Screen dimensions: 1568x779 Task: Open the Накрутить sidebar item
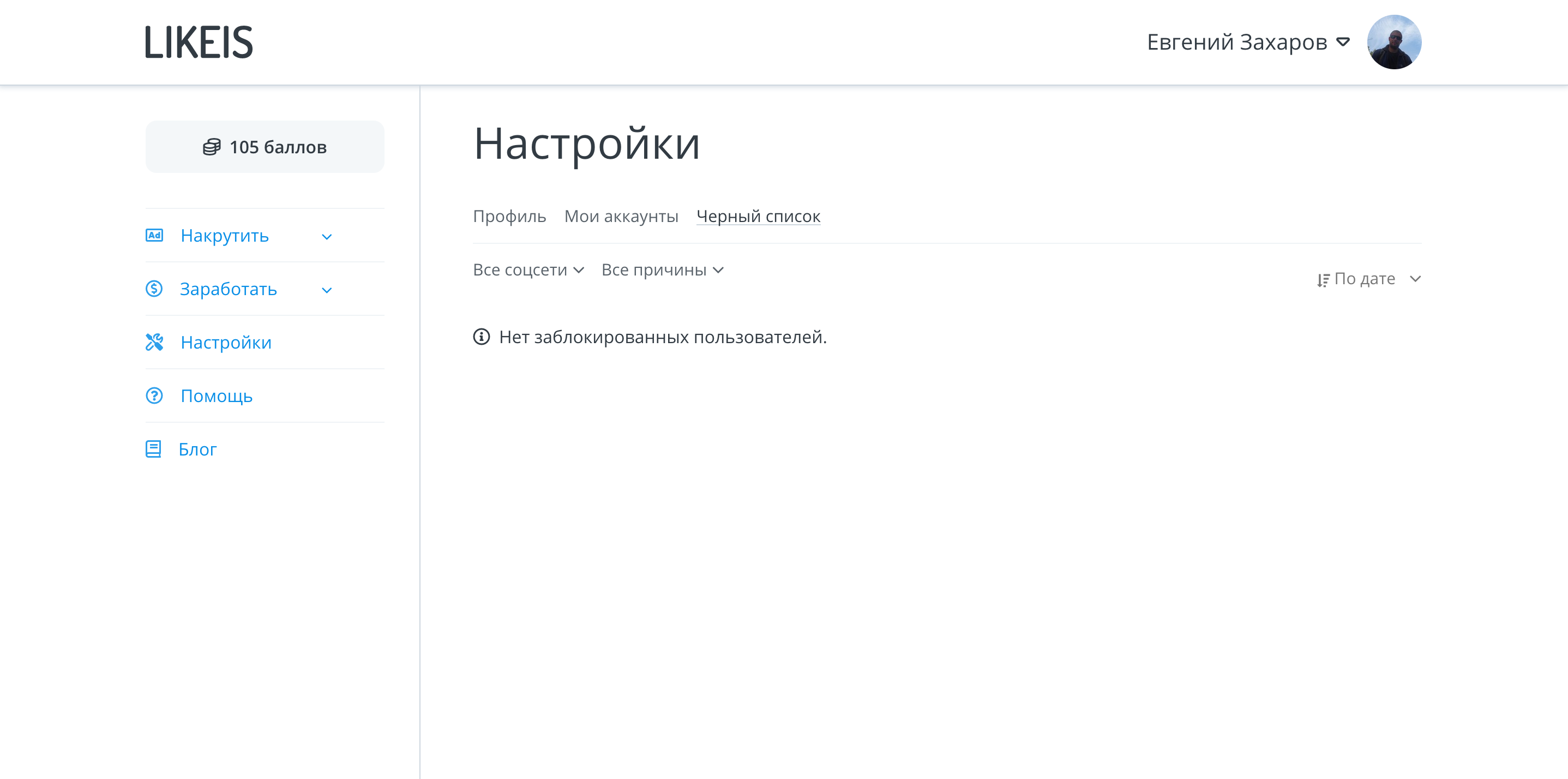click(225, 235)
